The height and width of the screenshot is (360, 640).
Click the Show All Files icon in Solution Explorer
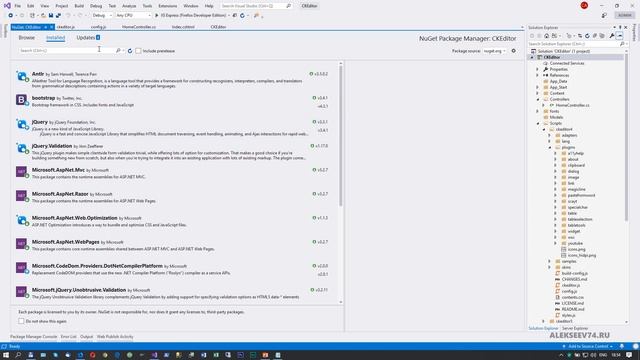(x=602, y=36)
